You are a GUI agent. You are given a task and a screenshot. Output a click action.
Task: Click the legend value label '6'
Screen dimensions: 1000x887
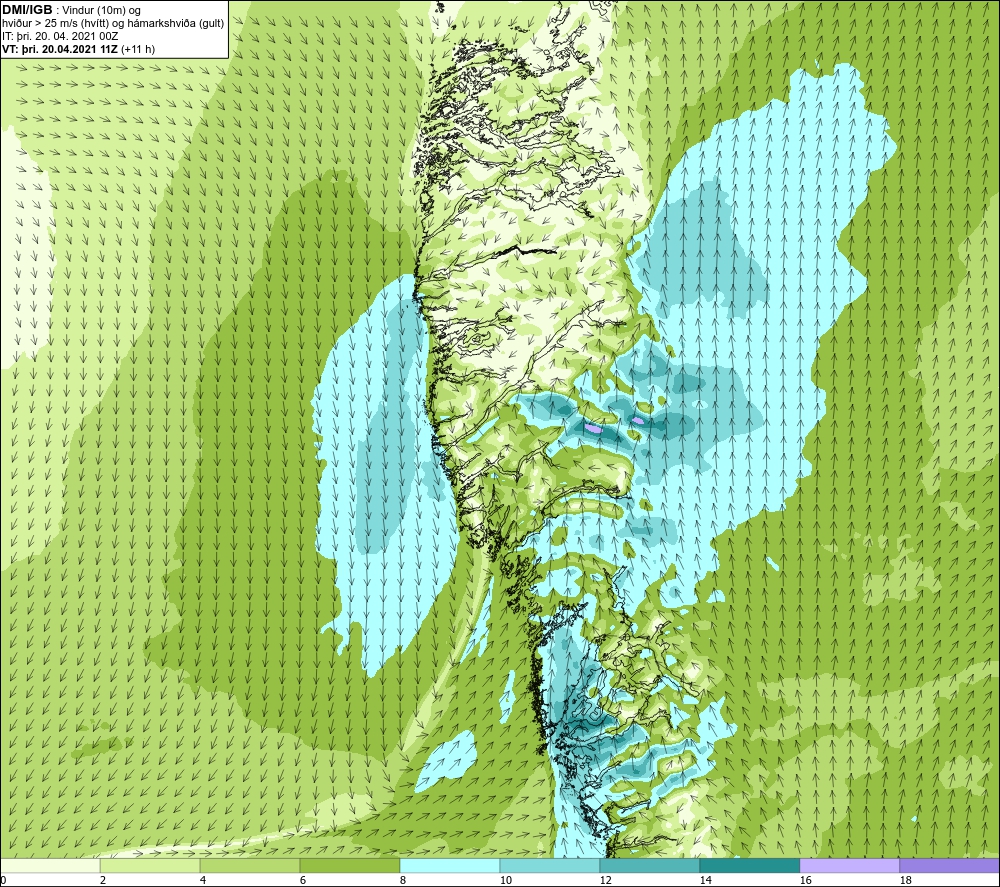303,881
